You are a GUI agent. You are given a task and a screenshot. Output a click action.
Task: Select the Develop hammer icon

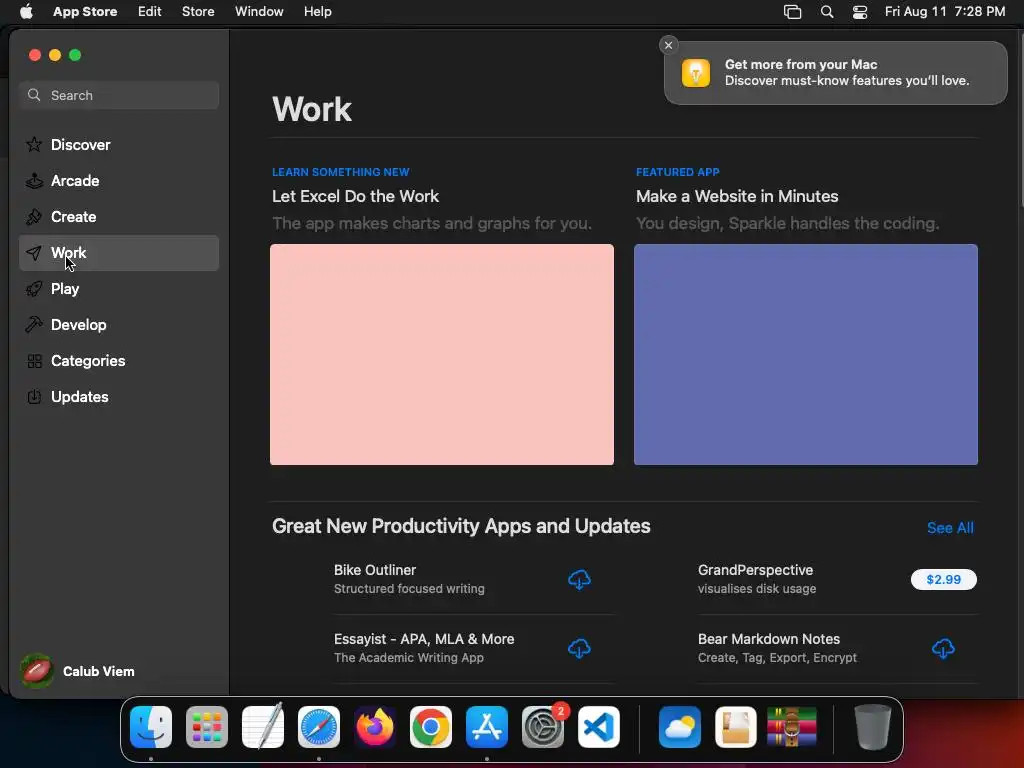tap(34, 325)
